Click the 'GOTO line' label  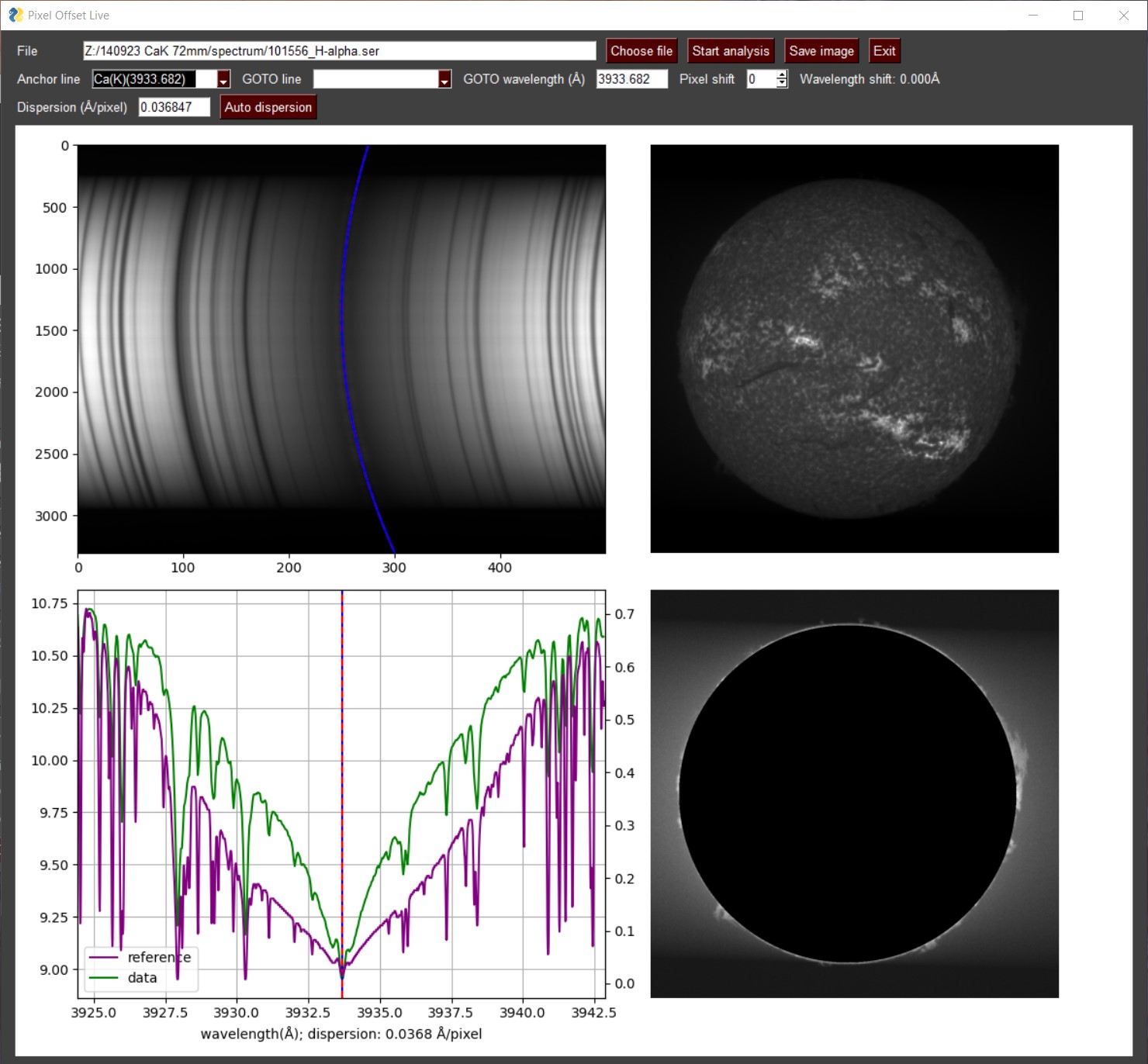tap(271, 79)
